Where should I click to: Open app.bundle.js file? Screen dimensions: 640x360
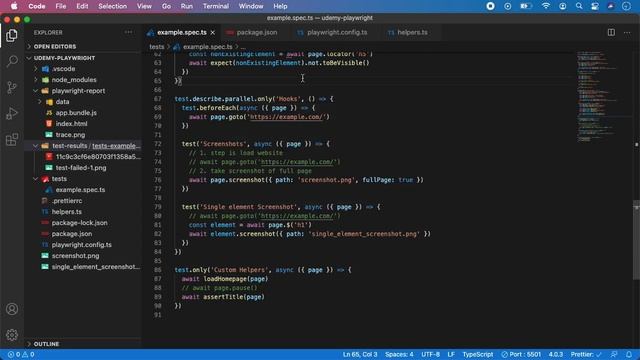(x=76, y=113)
